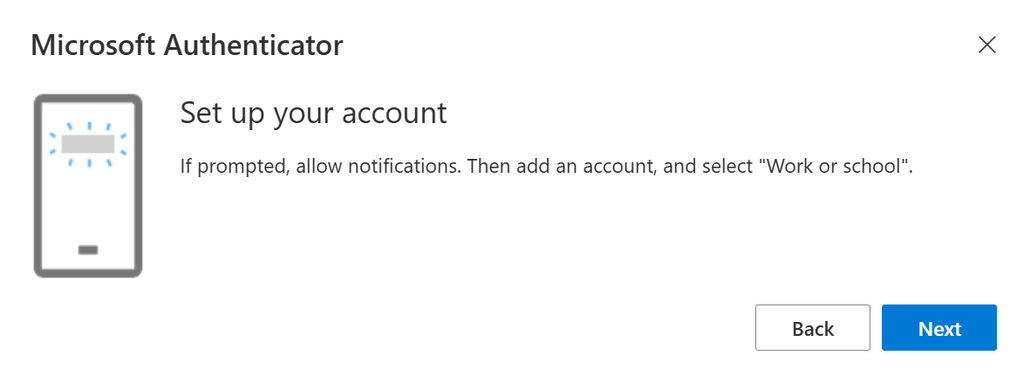Click blue rays left of notification banner
The height and width of the screenshot is (377, 1024).
(54, 144)
